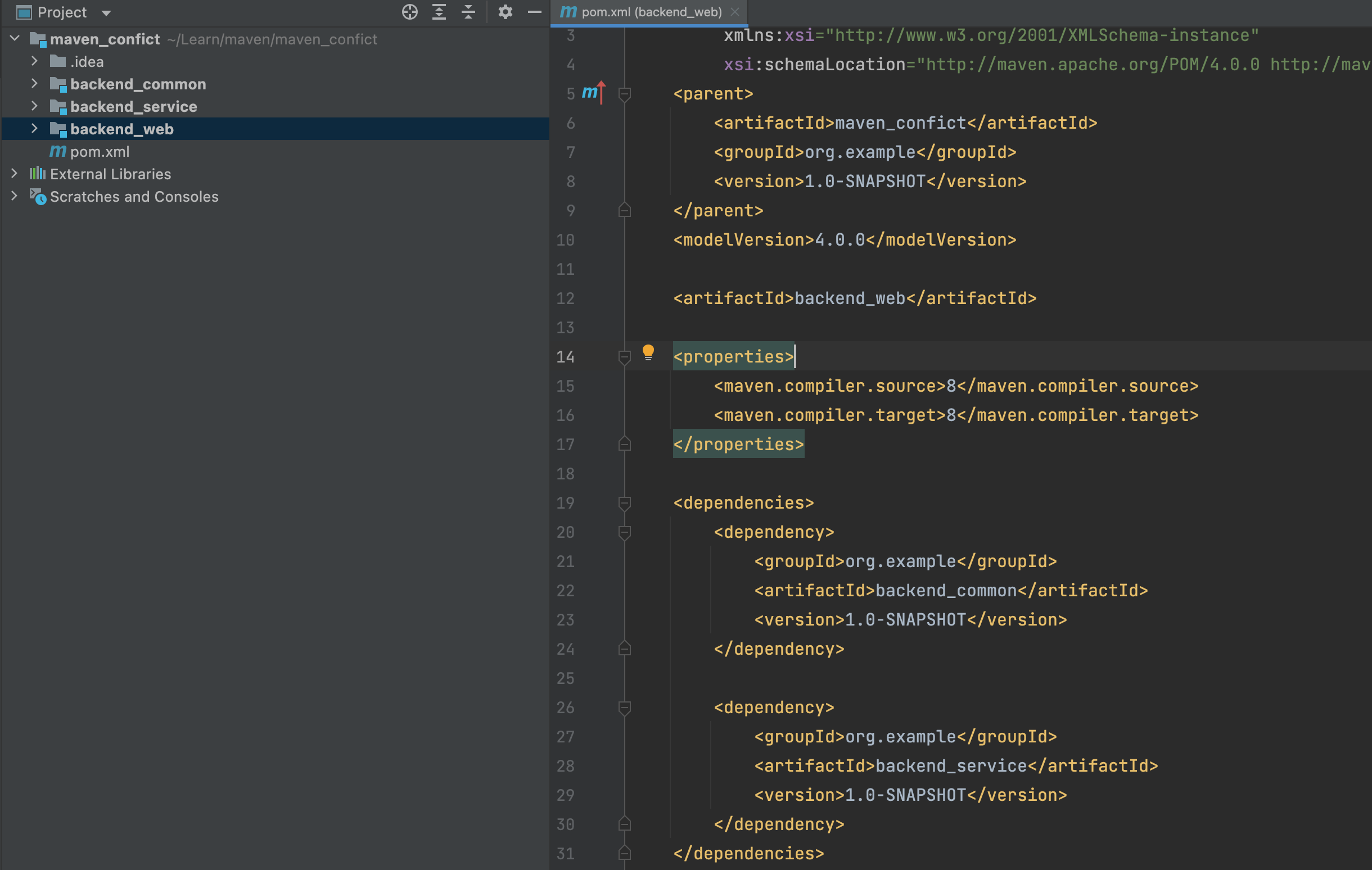Fold the second dependency at line 26
The height and width of the screenshot is (870, 1372).
[625, 708]
